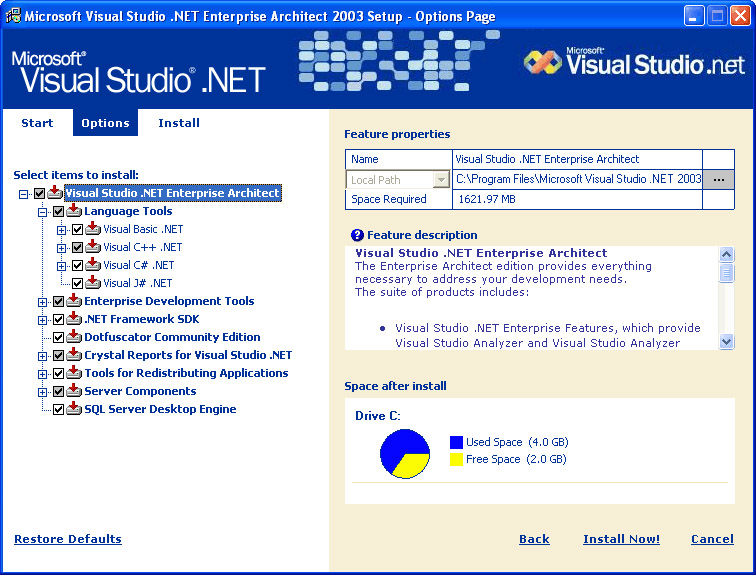Image resolution: width=756 pixels, height=575 pixels.
Task: Switch to the Start tab
Action: point(37,123)
